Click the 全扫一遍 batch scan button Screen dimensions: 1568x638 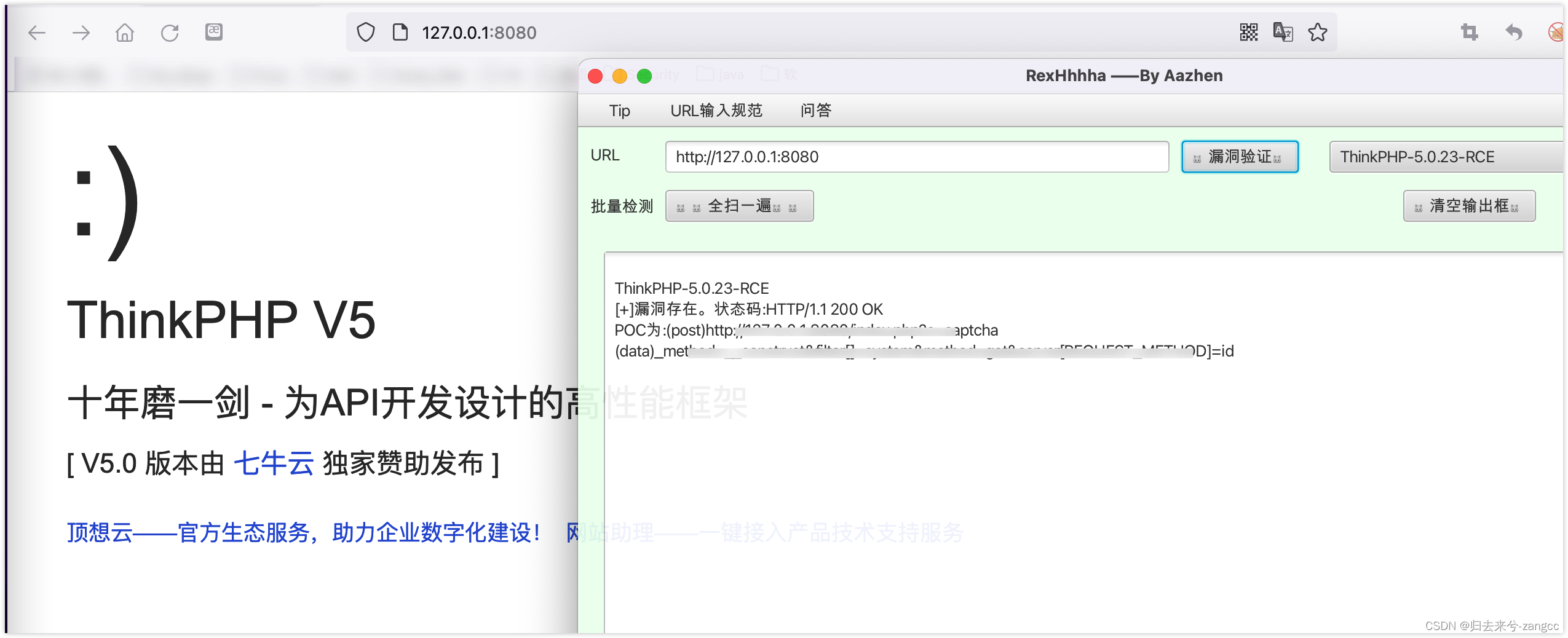pyautogui.click(x=740, y=206)
